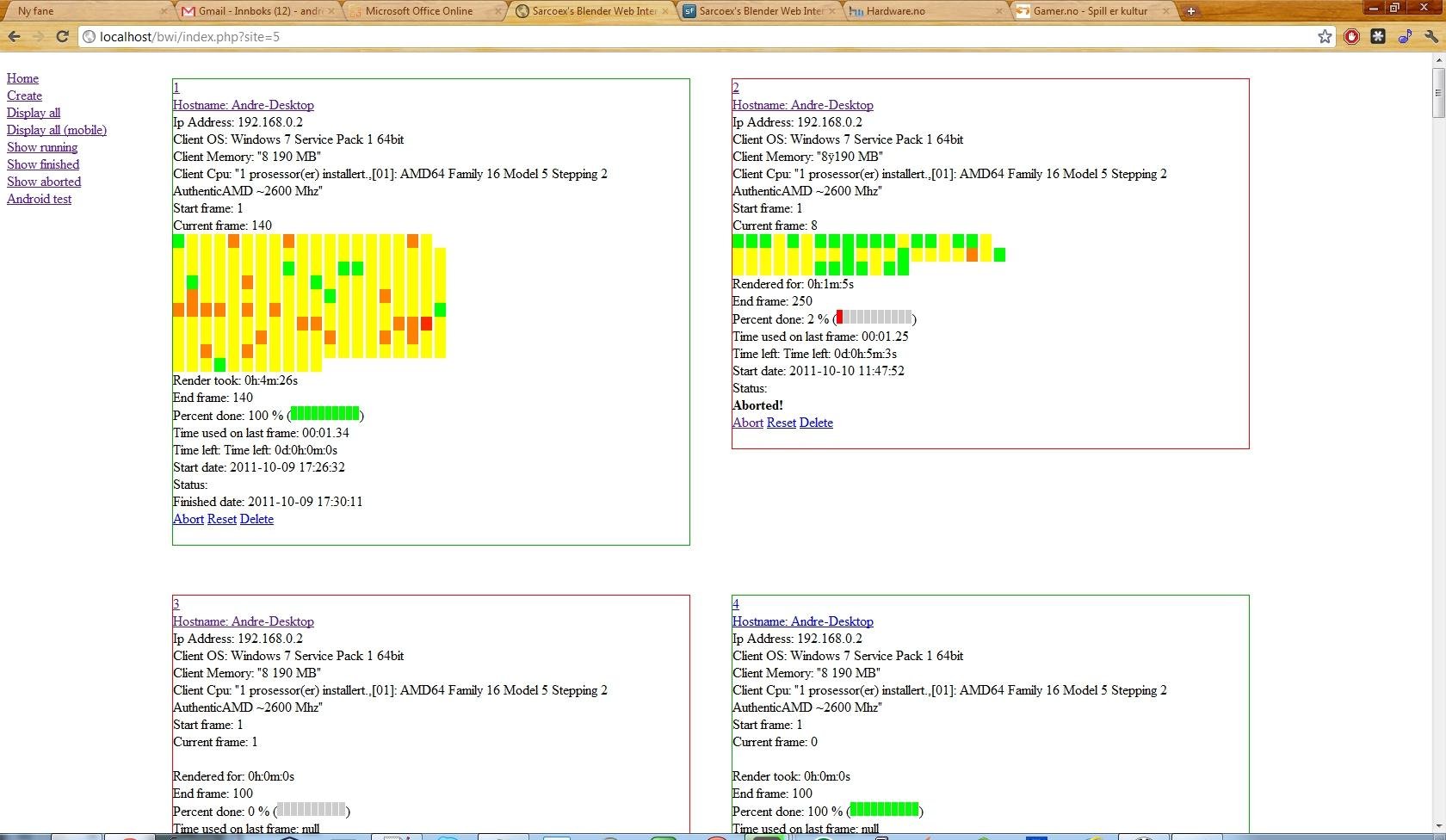The width and height of the screenshot is (1446, 840).
Task: Delete job 1
Action: [x=256, y=519]
